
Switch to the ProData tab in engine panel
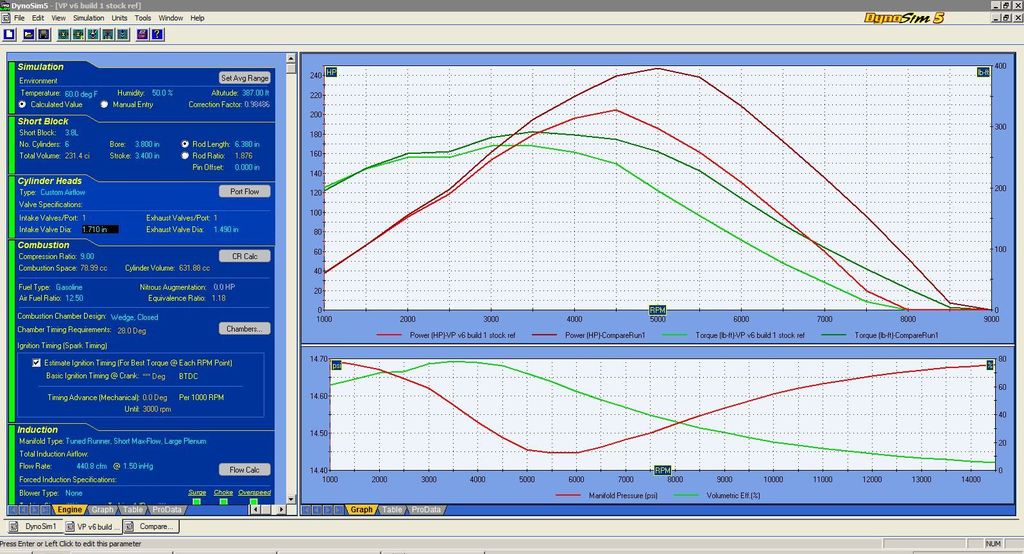(167, 510)
